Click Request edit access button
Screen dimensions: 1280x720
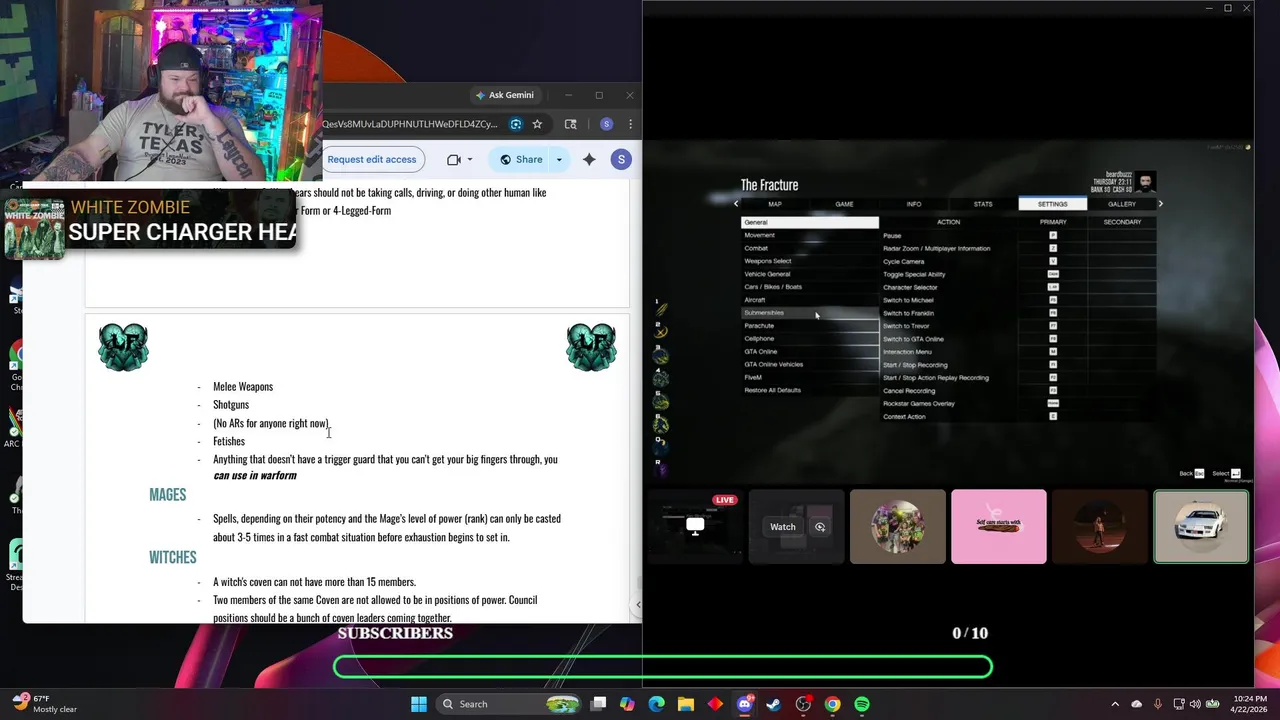(371, 159)
